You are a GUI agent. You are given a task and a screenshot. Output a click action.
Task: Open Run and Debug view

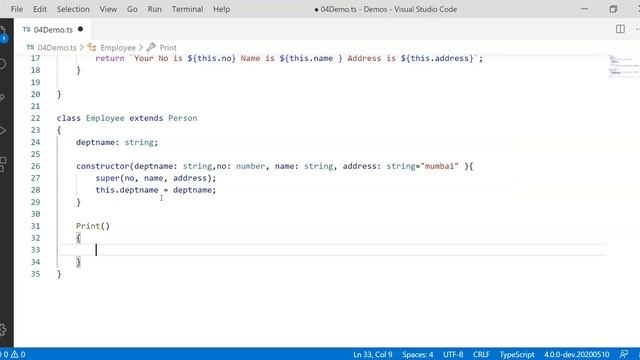click(x=3, y=131)
